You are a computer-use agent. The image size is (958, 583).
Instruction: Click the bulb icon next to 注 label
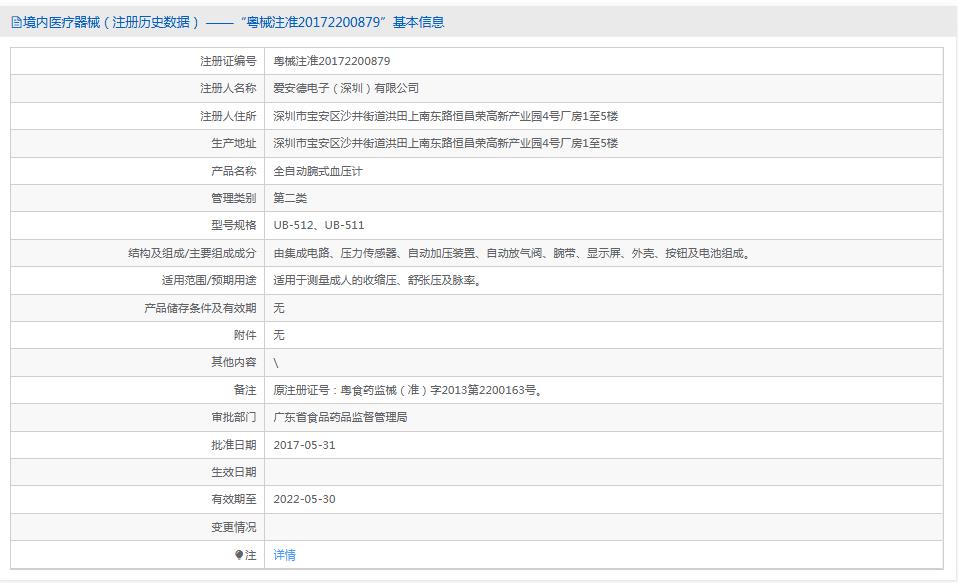point(237,554)
